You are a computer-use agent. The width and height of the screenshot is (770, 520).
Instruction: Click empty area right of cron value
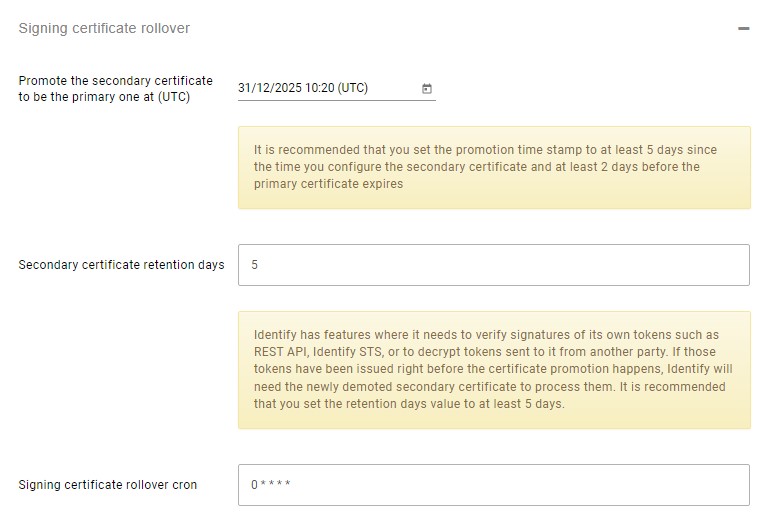click(518, 485)
